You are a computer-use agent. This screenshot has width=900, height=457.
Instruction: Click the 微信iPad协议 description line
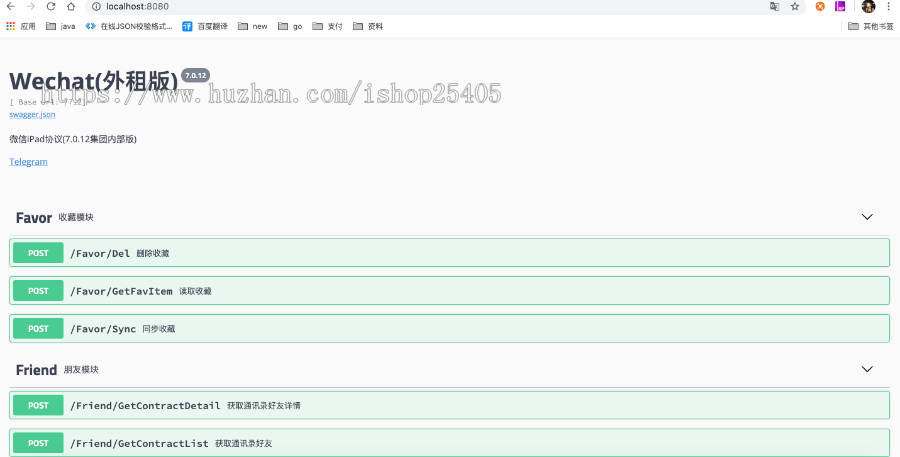point(73,139)
